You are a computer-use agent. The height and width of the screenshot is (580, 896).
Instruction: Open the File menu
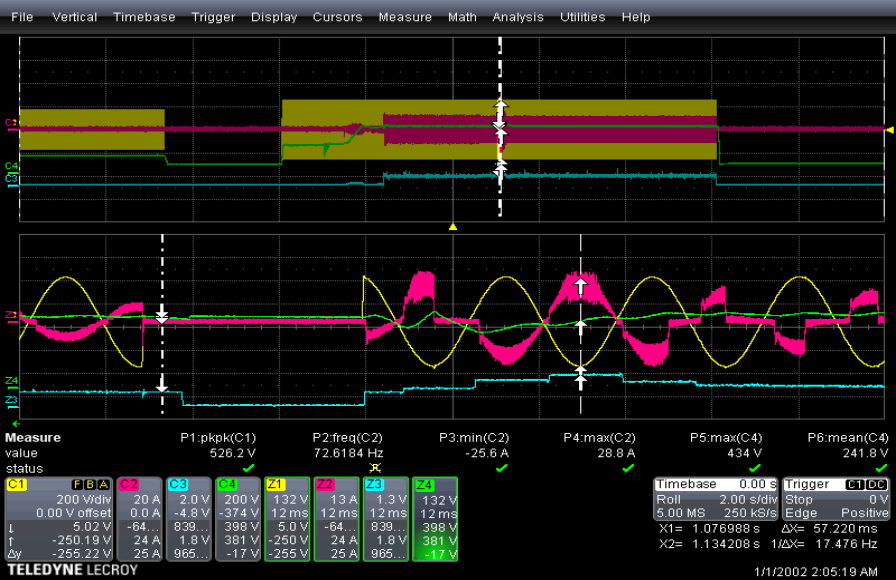coord(22,17)
